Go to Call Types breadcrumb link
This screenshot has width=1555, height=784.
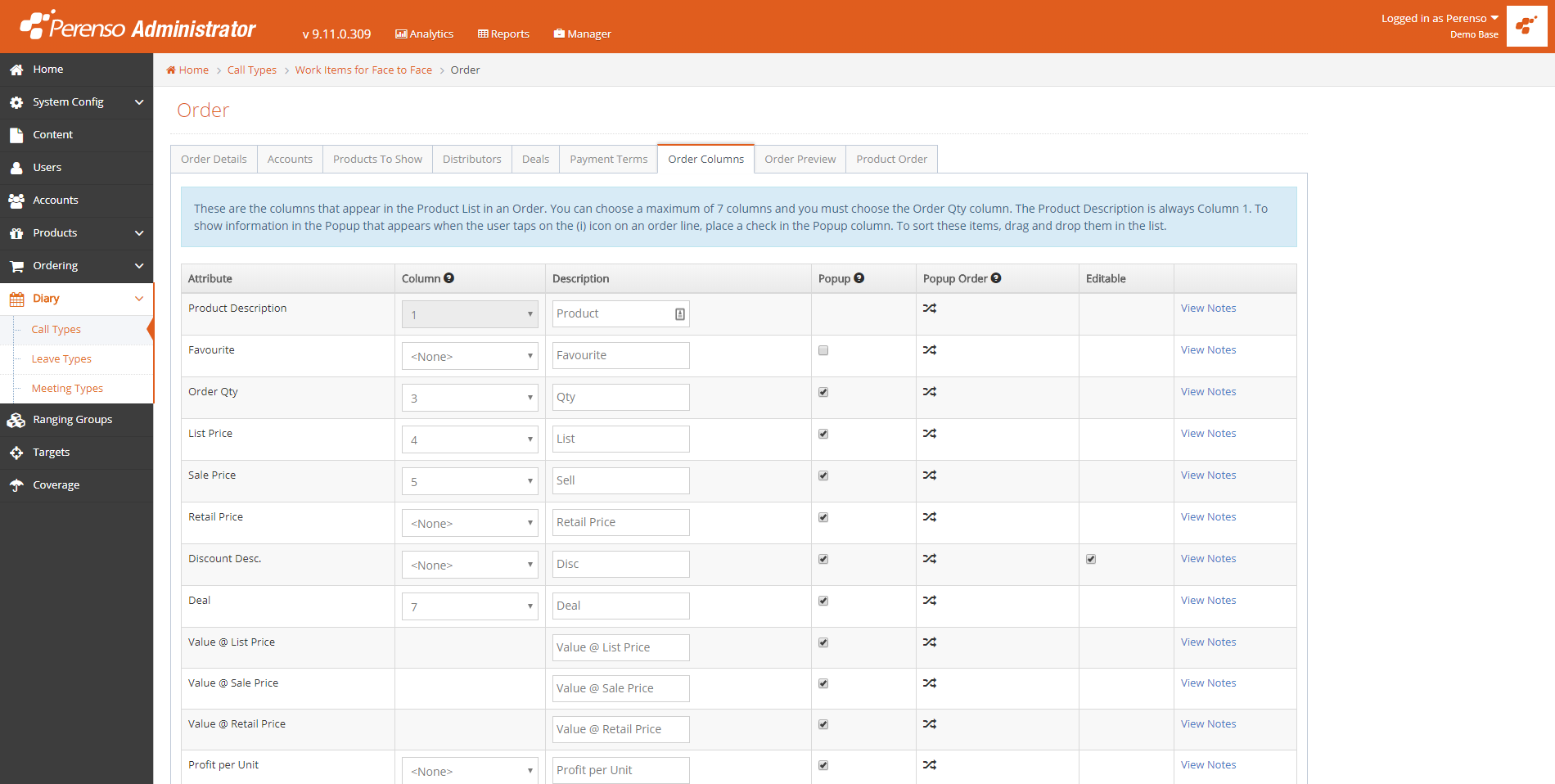tap(251, 70)
